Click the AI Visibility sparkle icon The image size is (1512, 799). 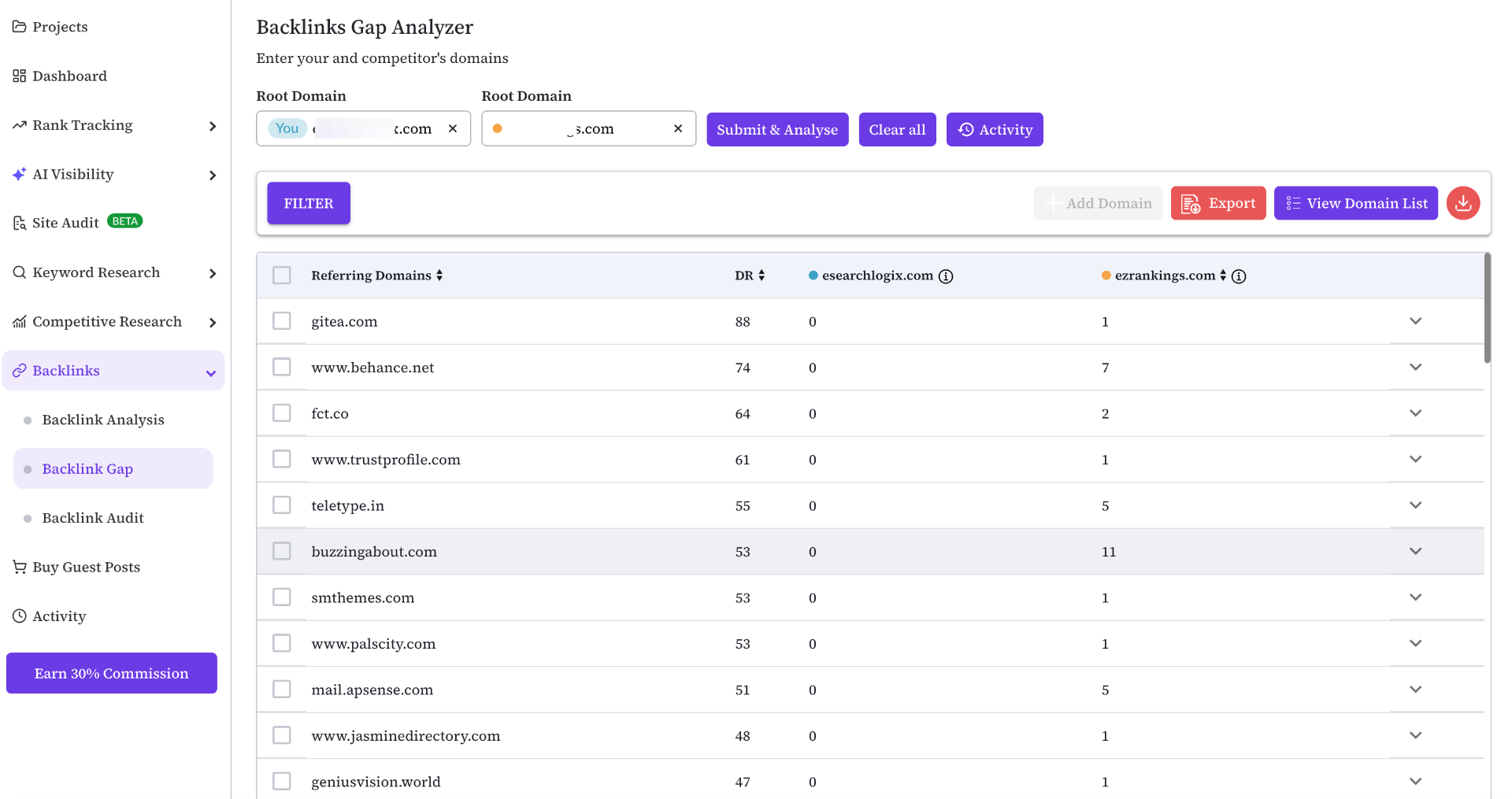point(20,174)
